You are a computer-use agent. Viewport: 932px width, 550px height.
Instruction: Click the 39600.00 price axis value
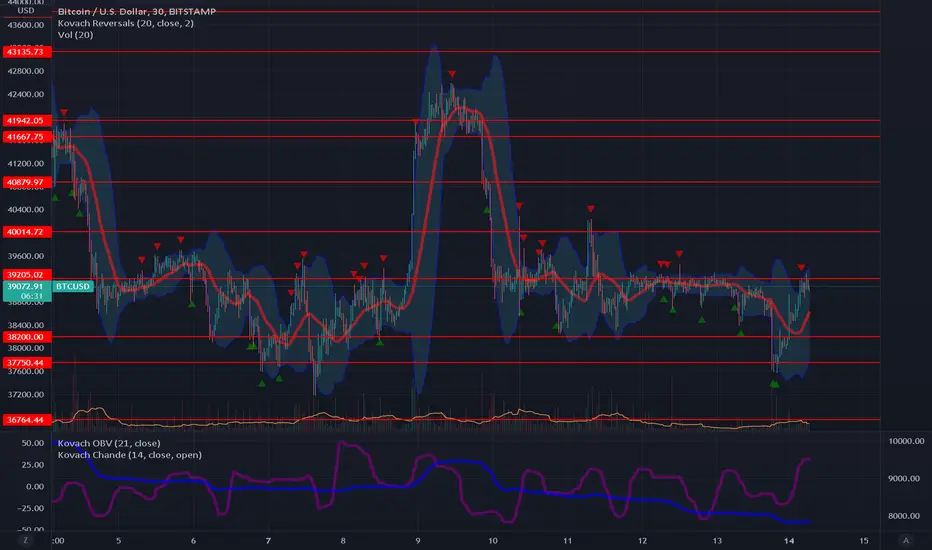pos(26,256)
